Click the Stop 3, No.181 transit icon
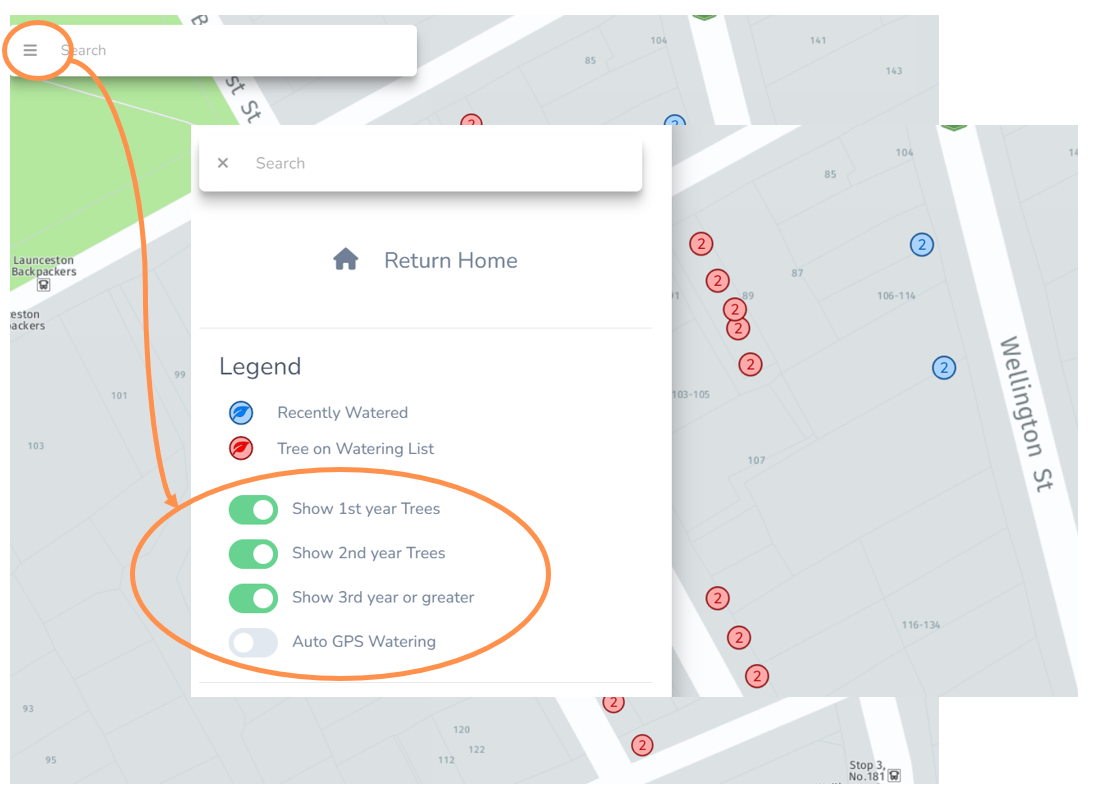 pos(894,775)
